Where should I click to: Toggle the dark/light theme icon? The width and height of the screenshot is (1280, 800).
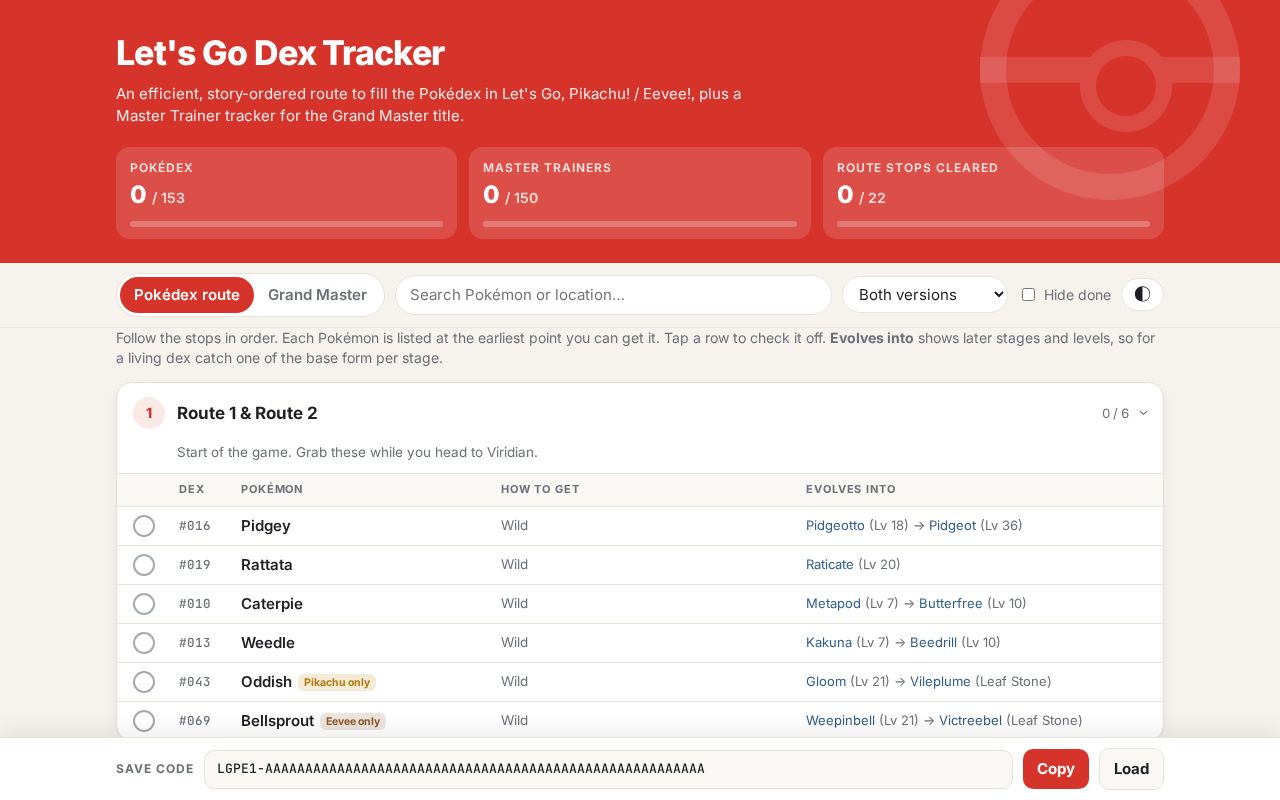pos(1142,294)
